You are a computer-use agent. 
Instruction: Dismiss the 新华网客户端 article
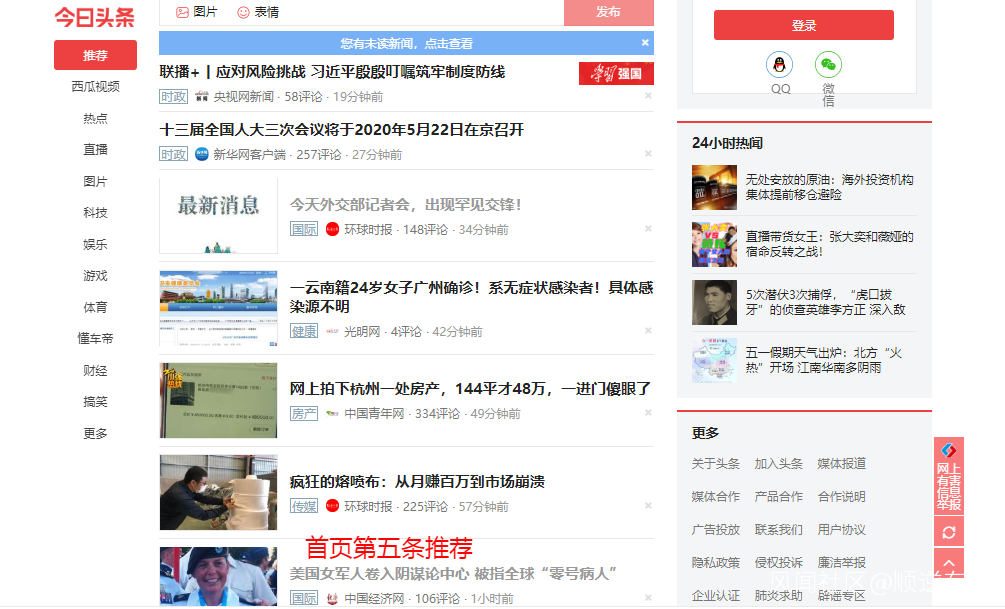click(x=648, y=154)
